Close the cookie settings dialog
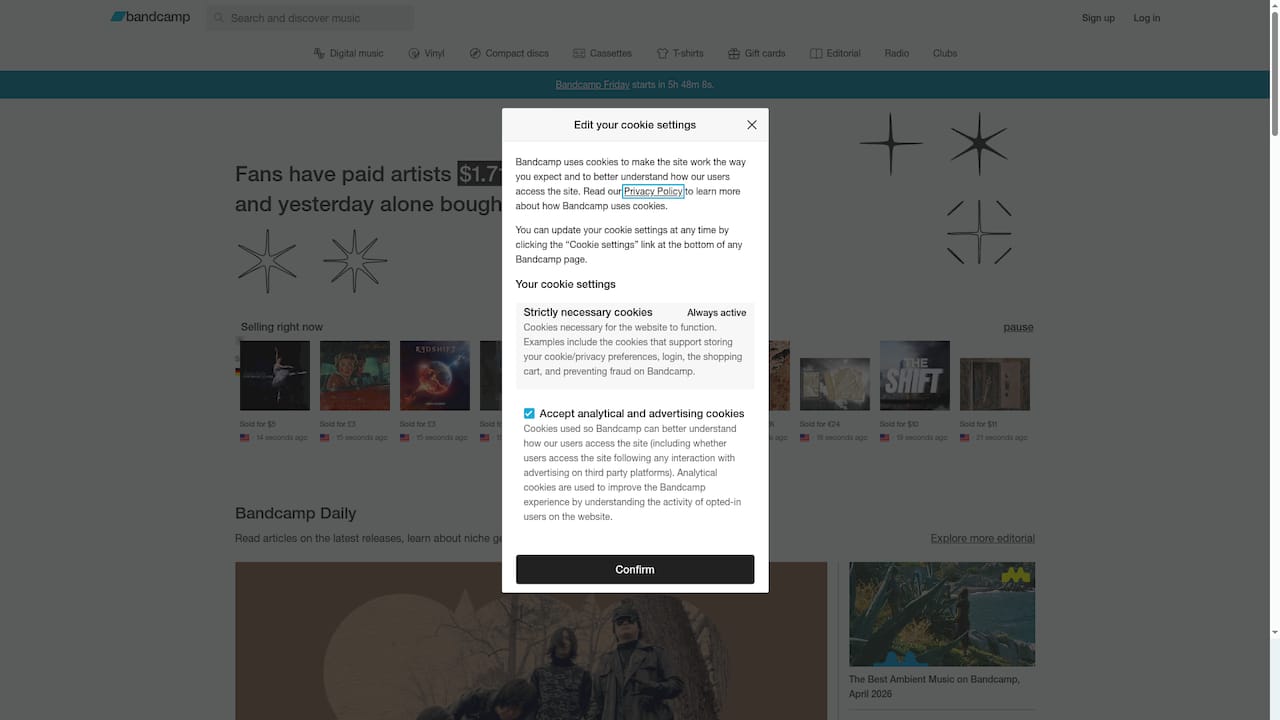The width and height of the screenshot is (1280, 720). (752, 125)
